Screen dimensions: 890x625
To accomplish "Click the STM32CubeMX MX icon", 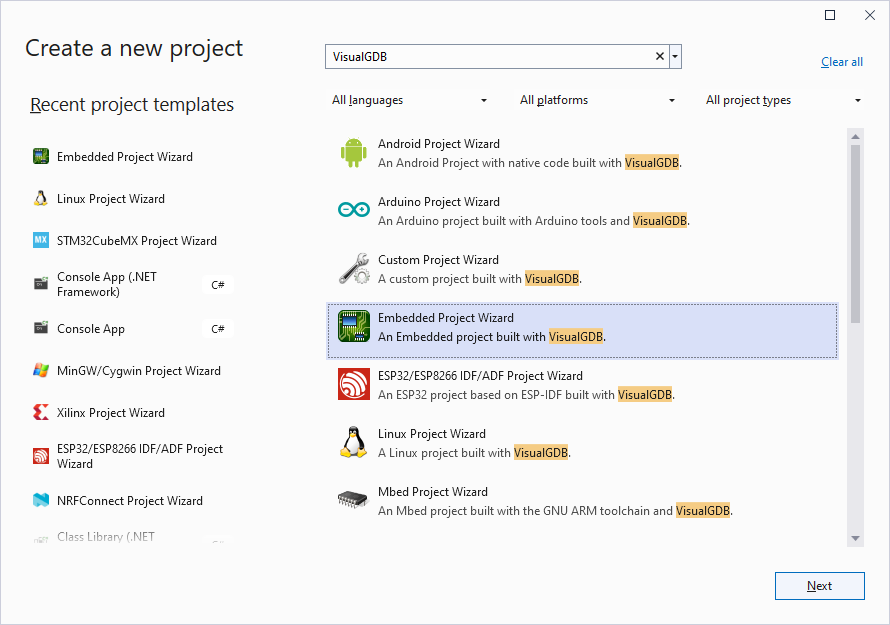I will tap(41, 240).
